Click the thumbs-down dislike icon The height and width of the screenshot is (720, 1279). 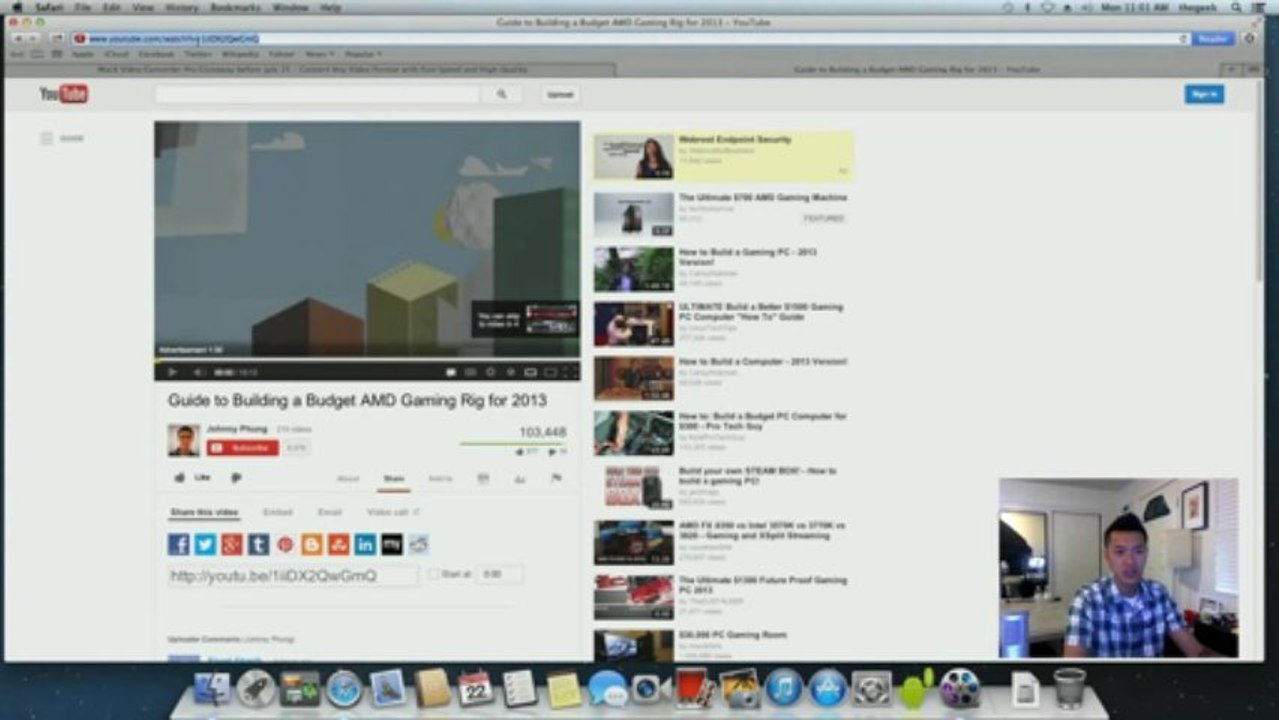[x=236, y=478]
